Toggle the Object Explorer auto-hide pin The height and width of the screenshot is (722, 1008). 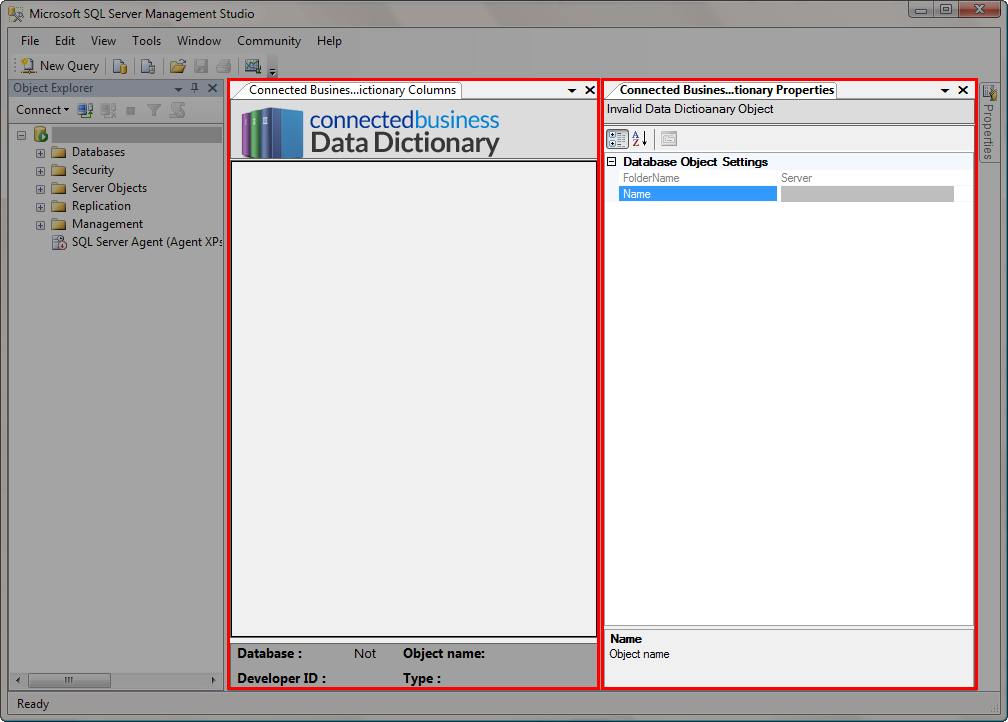point(194,88)
